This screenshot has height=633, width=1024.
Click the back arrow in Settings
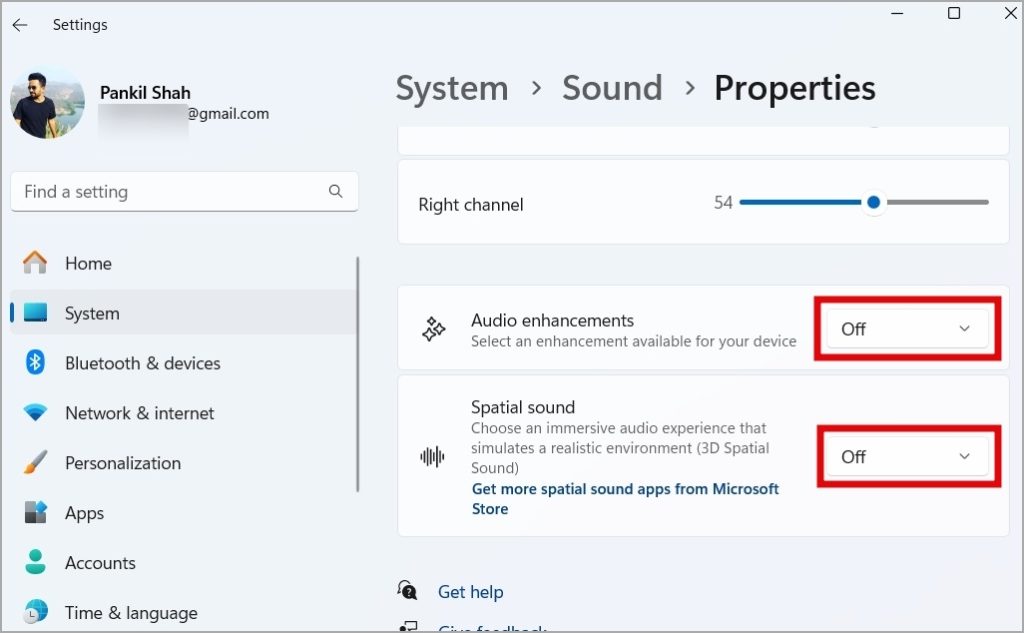pos(20,25)
